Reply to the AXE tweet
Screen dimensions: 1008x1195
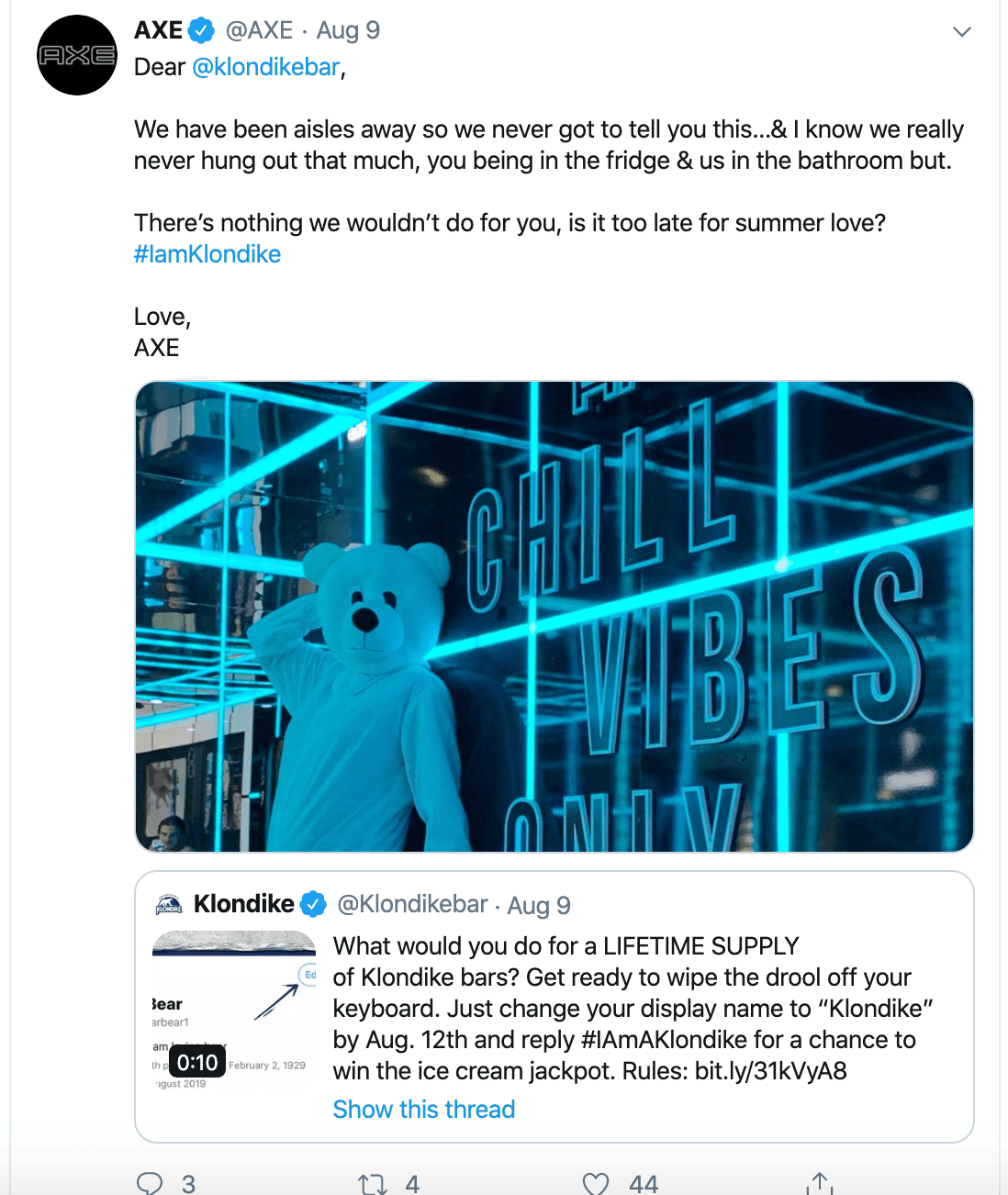152,1182
